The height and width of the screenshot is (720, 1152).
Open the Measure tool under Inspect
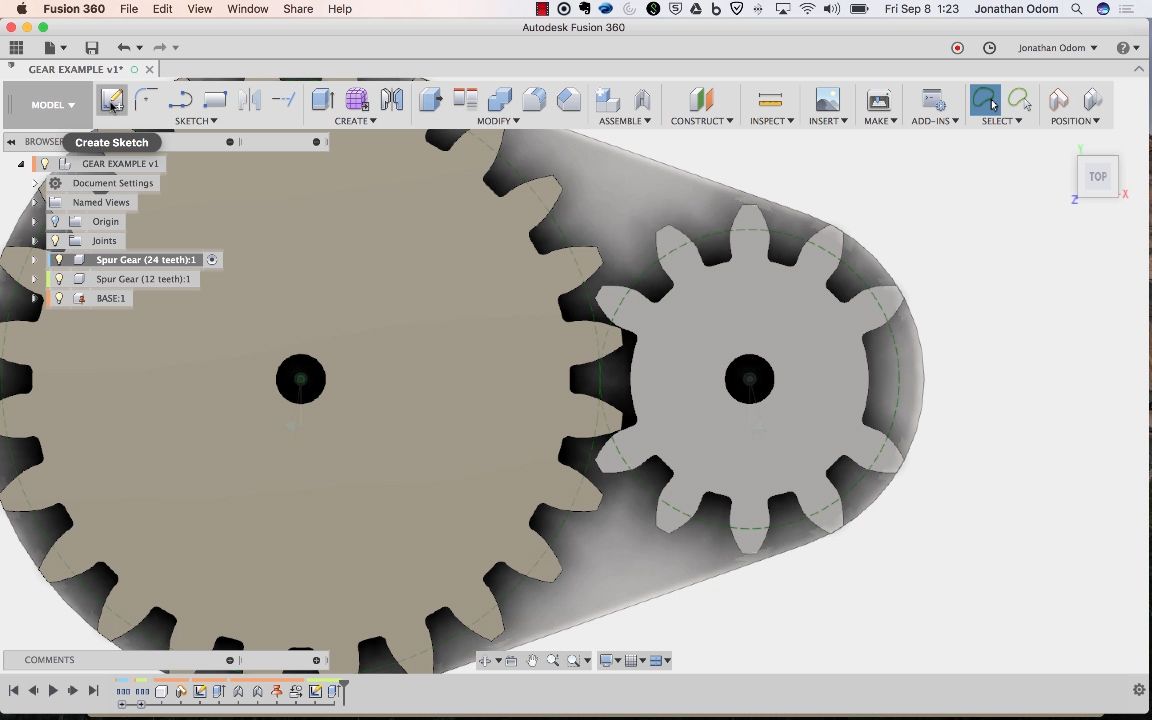pyautogui.click(x=770, y=100)
